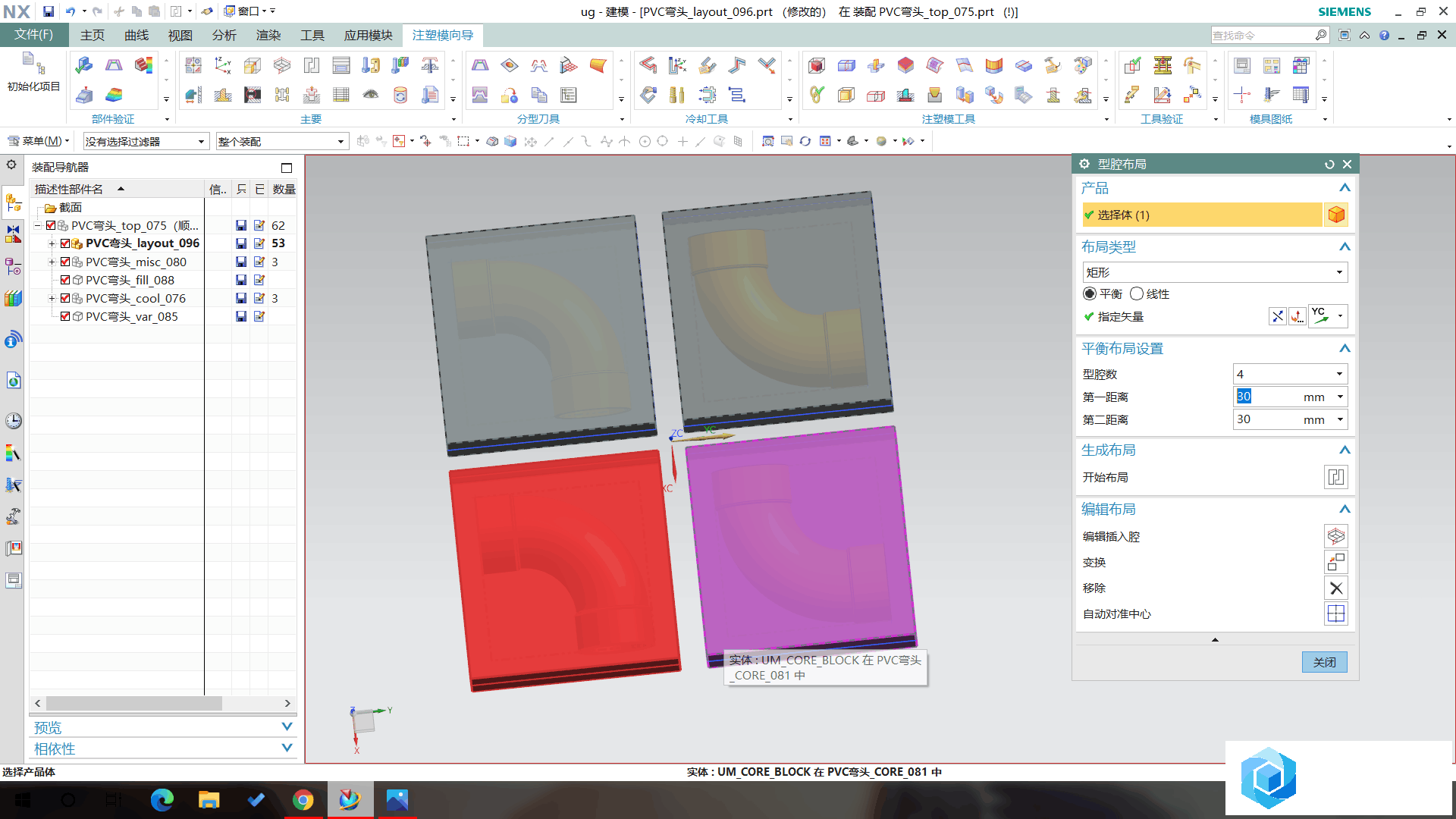1456x819 pixels.
Task: Click the Save icon in quick access toolbar
Action: tap(48, 11)
